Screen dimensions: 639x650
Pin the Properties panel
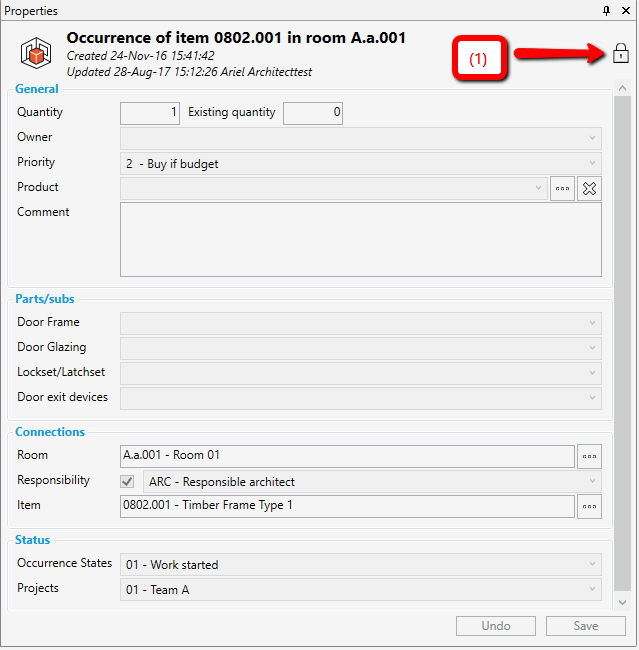[x=606, y=11]
